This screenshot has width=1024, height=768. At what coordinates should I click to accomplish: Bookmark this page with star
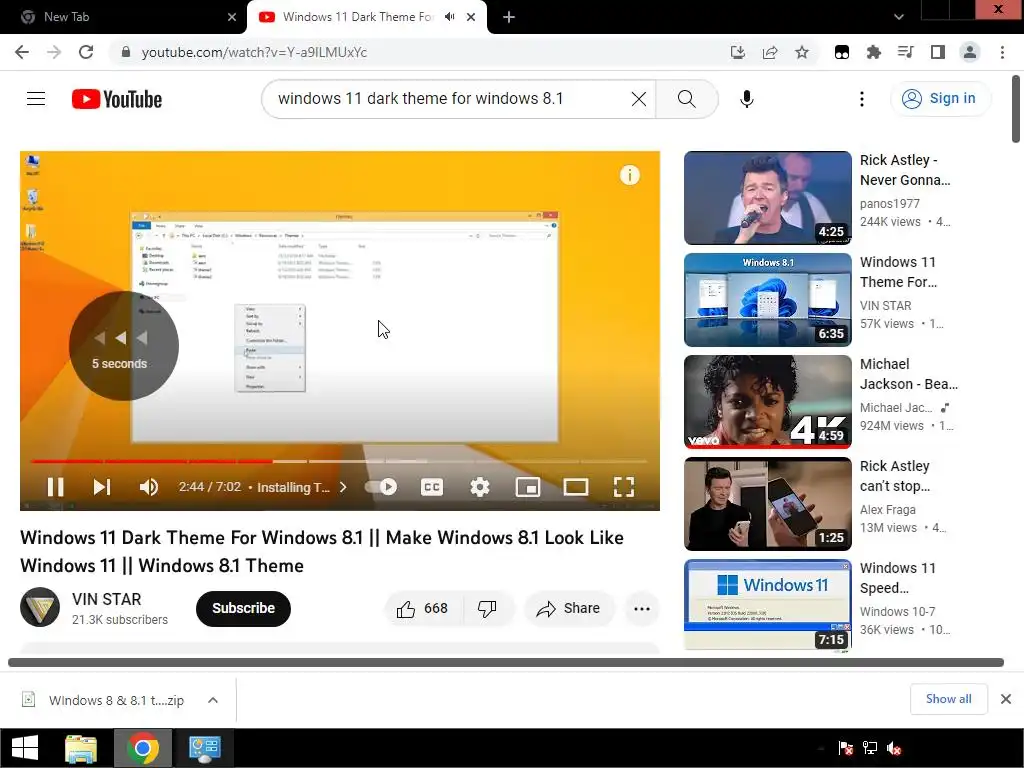click(x=802, y=52)
